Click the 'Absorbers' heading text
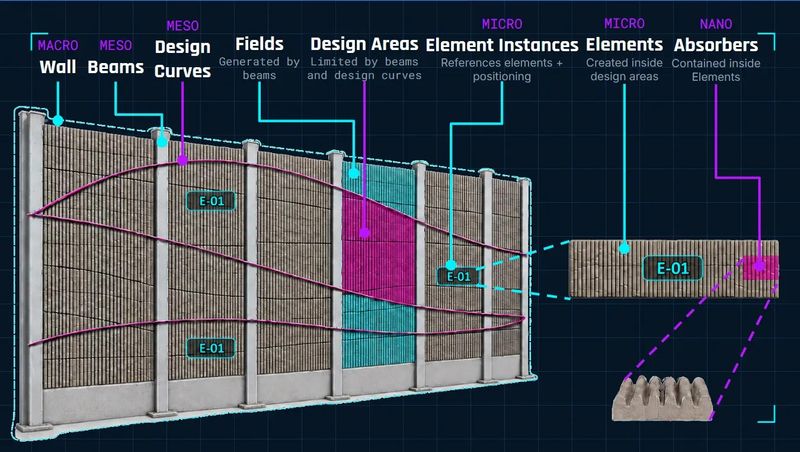Screen dimensions: 800x452 [x=716, y=45]
